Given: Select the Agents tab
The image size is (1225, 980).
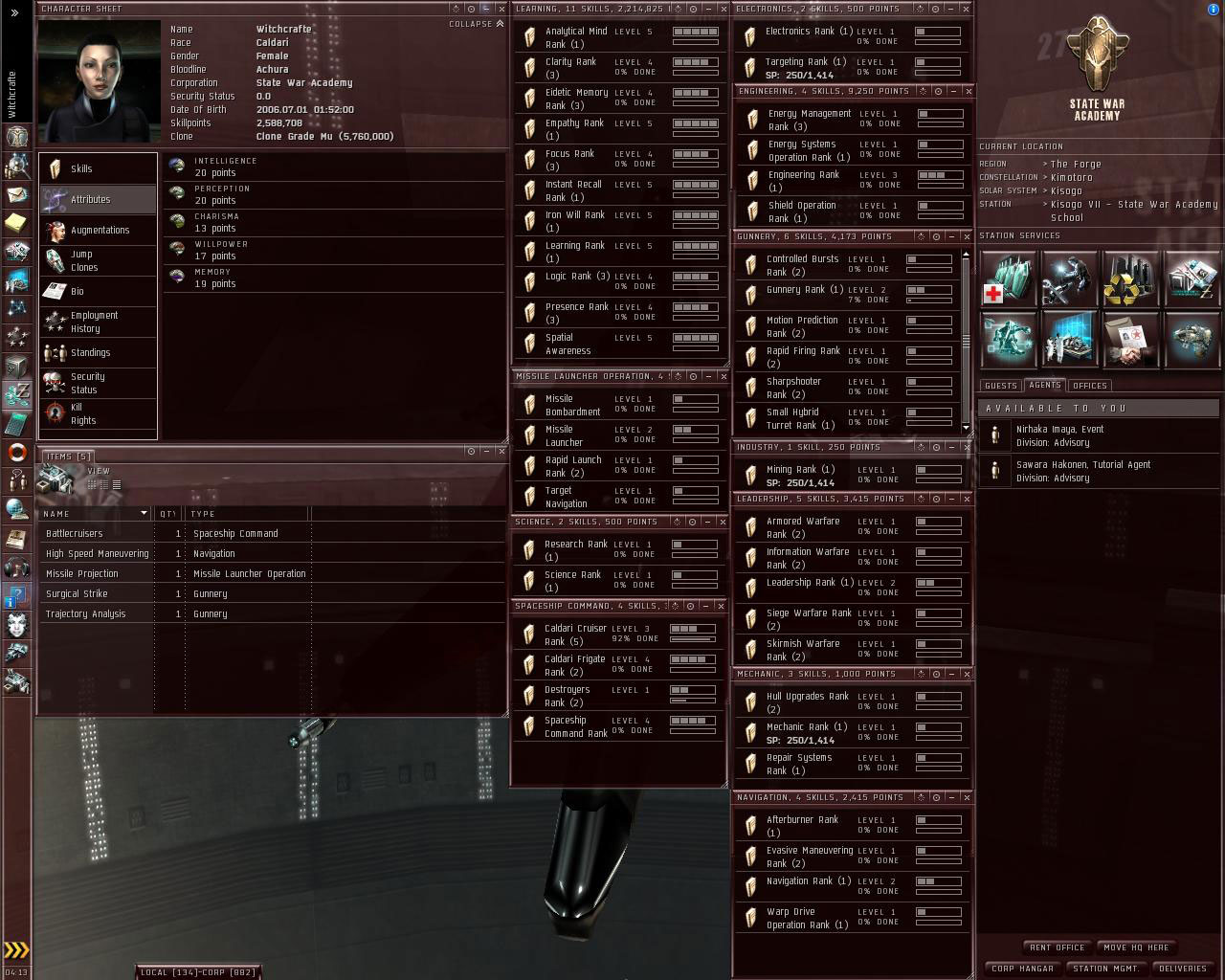Looking at the screenshot, I should 1044,385.
